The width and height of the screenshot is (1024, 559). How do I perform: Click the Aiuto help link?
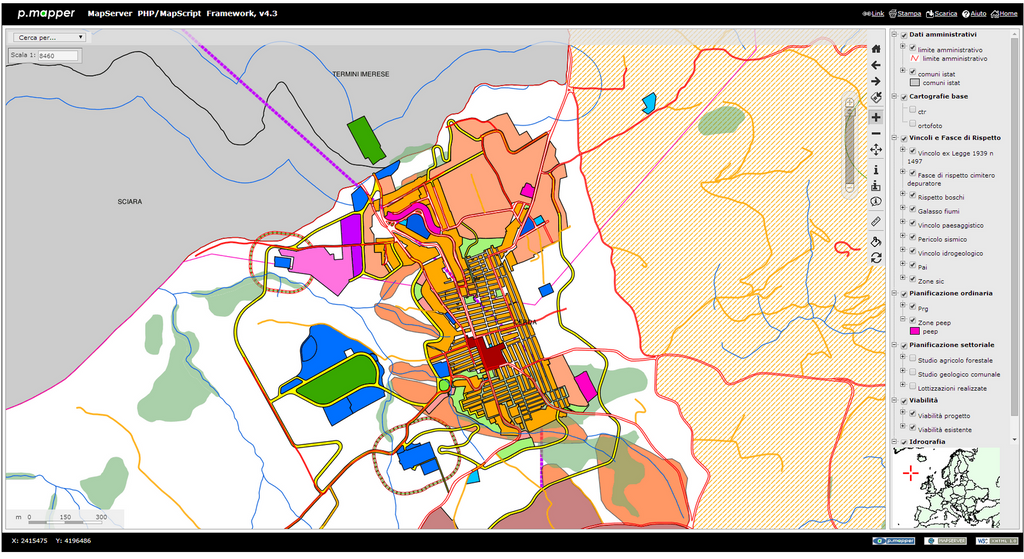tap(977, 14)
